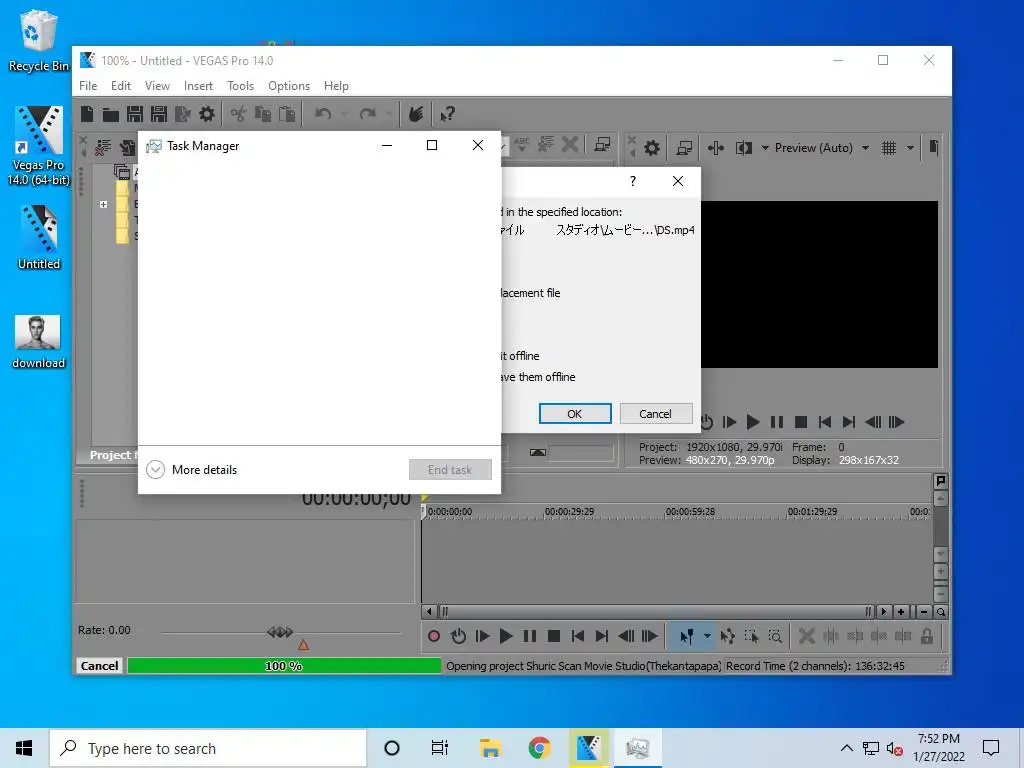Open the Help menu

[336, 86]
